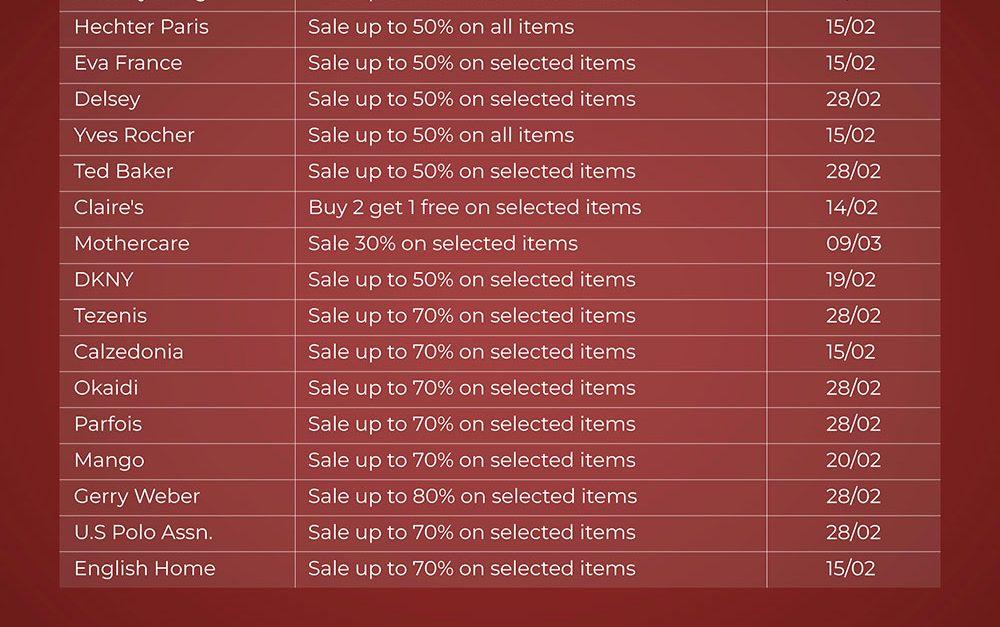Select the Tezenis brand cell
The width and height of the screenshot is (1000, 627).
[110, 315]
